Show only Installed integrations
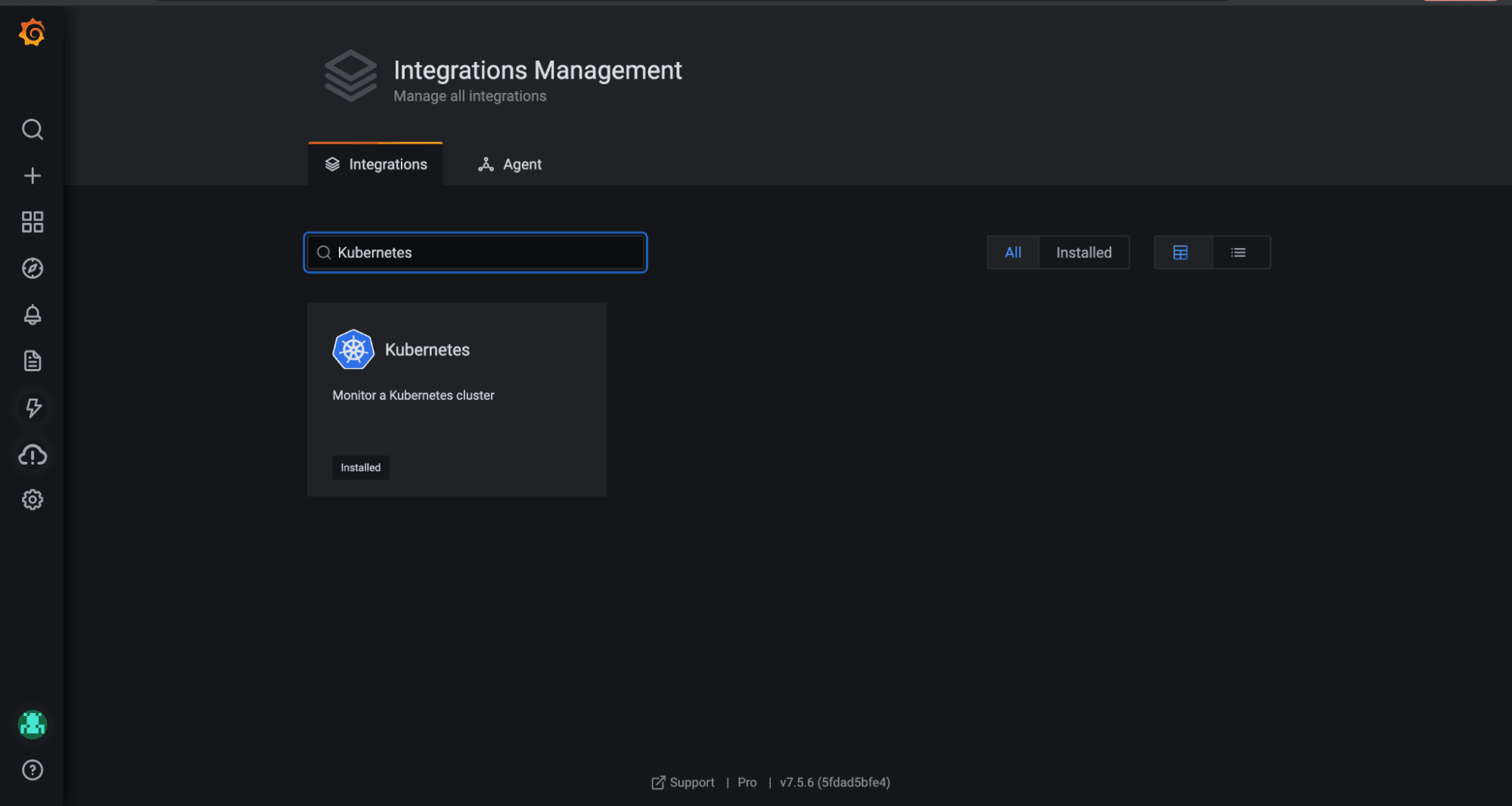1512x806 pixels. tap(1083, 253)
